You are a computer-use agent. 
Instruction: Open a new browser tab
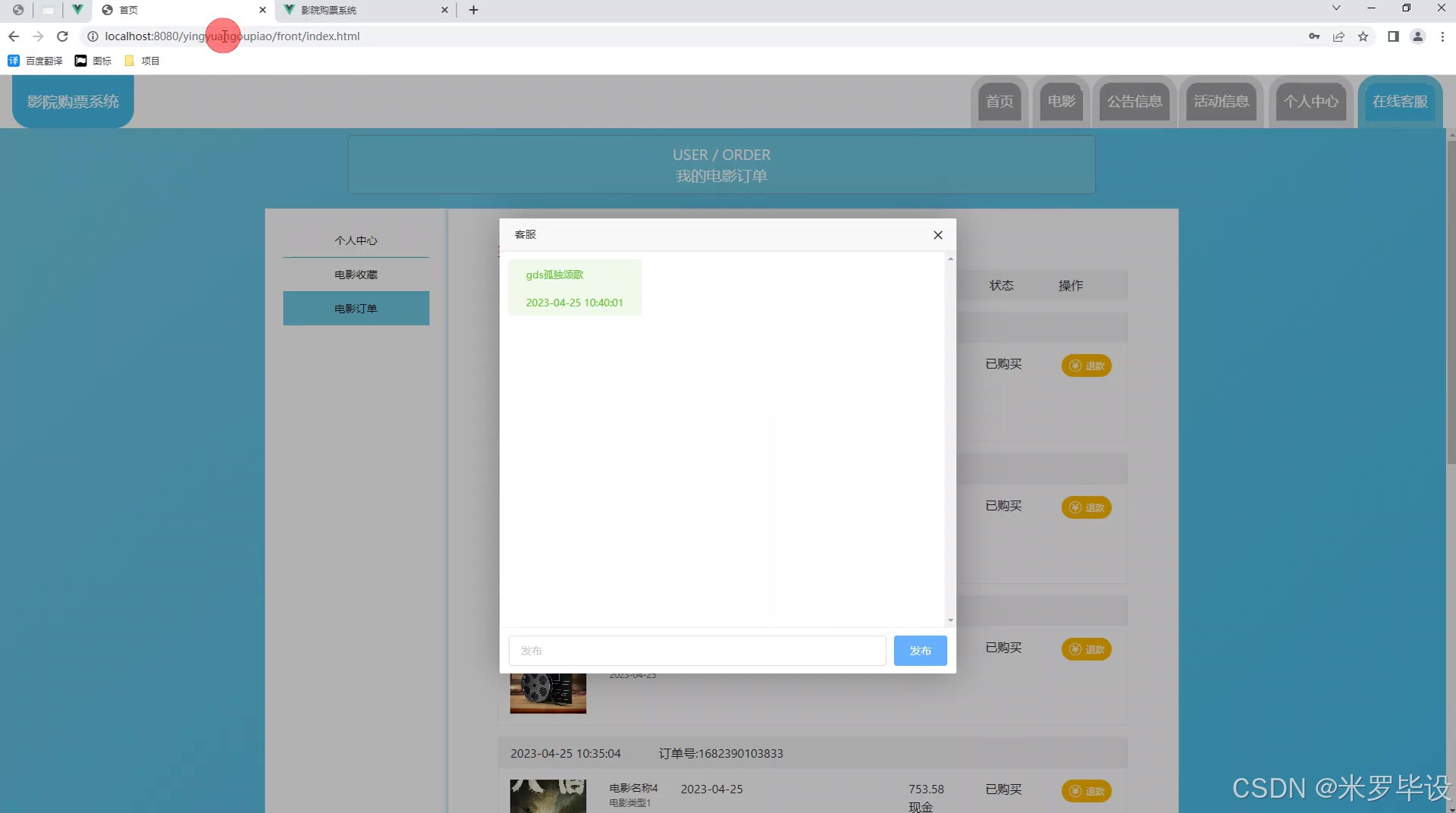(474, 10)
